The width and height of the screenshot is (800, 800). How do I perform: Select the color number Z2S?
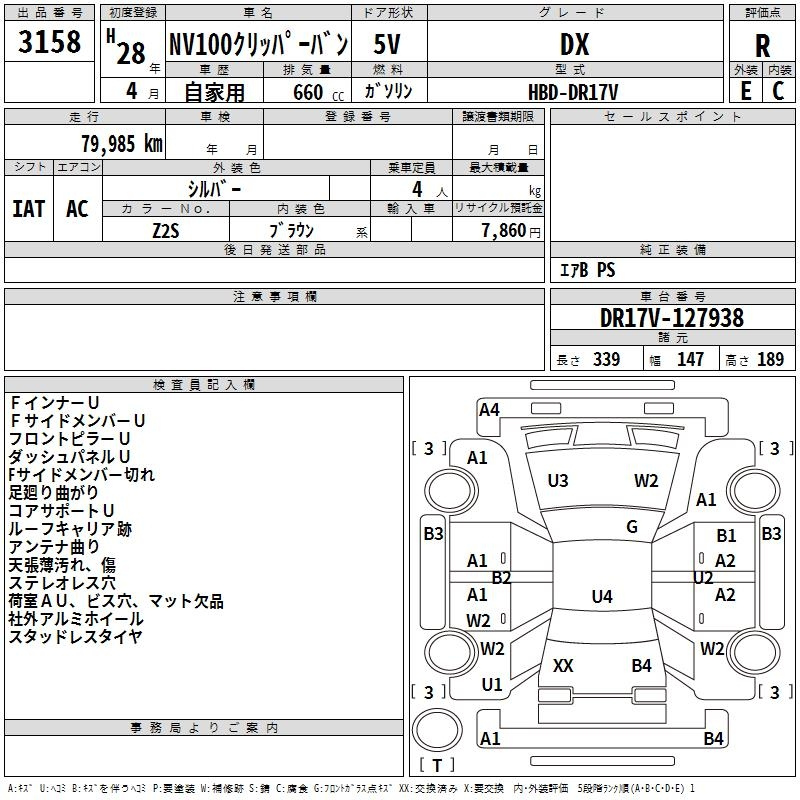click(166, 229)
